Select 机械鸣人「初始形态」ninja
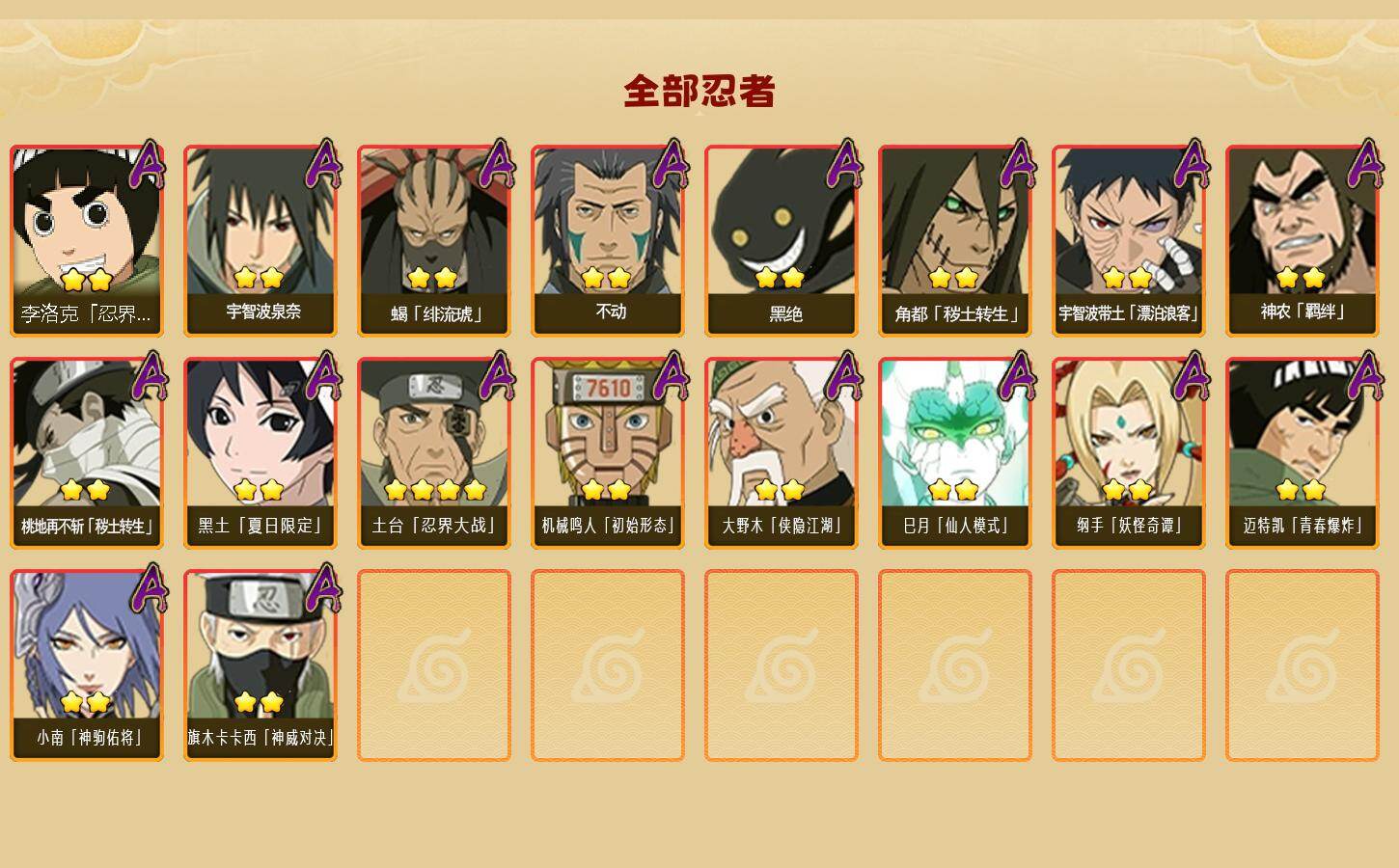Screen dimensions: 1399x868 [608, 453]
